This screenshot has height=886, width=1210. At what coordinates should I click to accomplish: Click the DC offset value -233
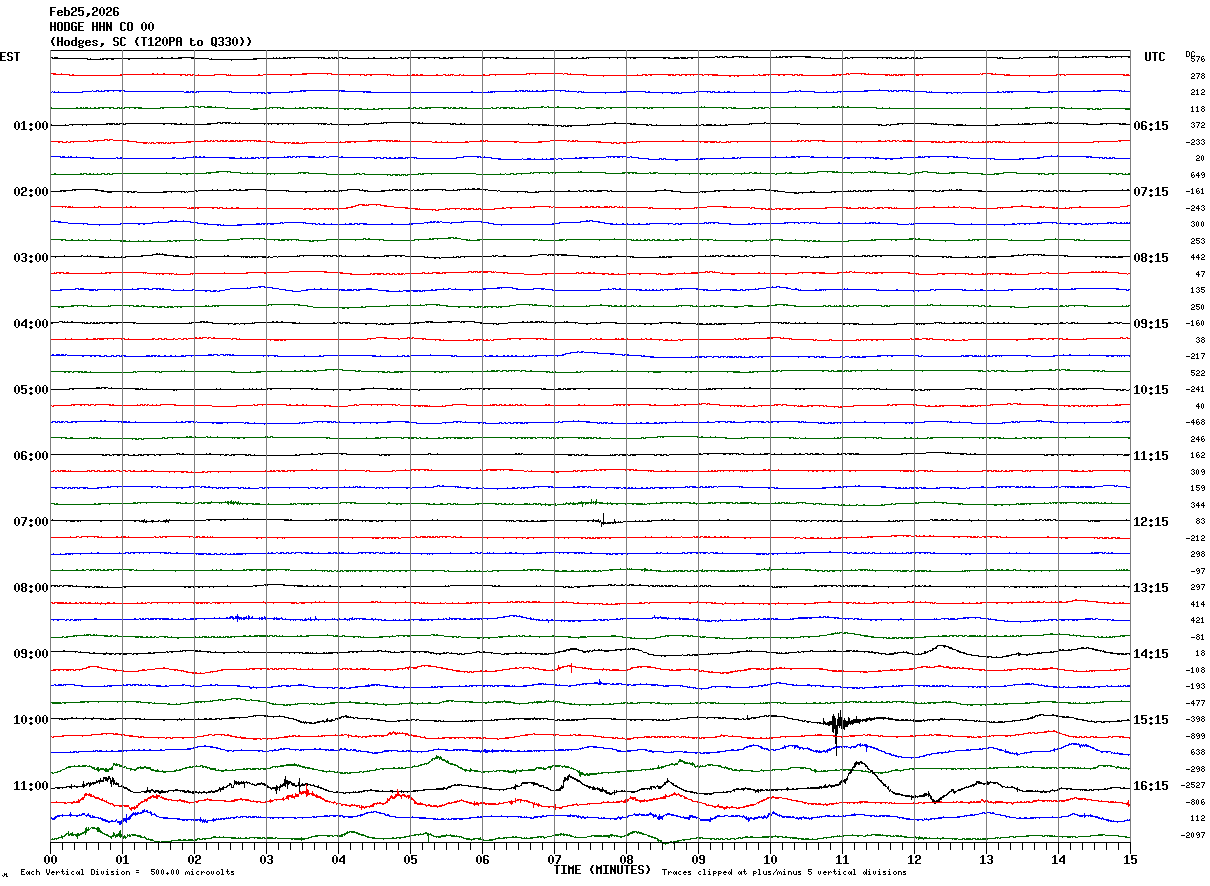click(1196, 142)
